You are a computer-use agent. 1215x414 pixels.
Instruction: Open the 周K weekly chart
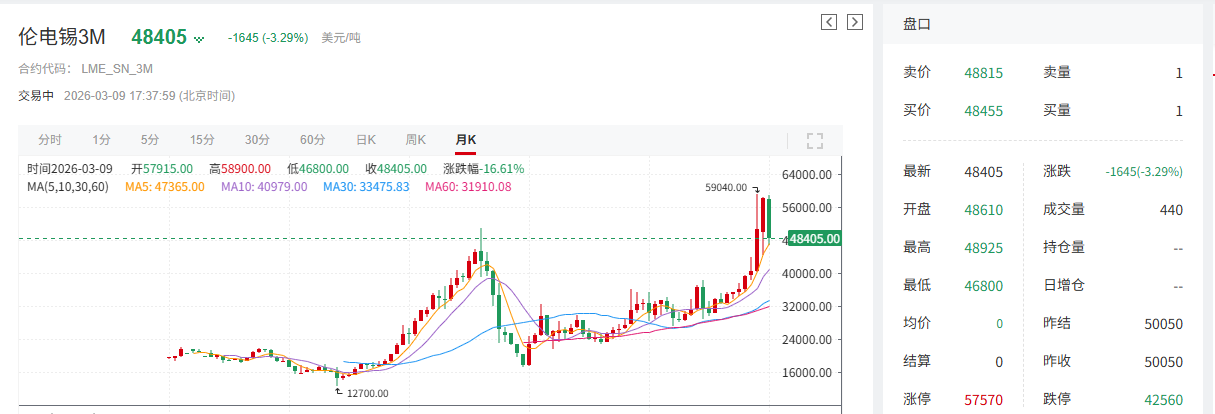pyautogui.click(x=416, y=140)
